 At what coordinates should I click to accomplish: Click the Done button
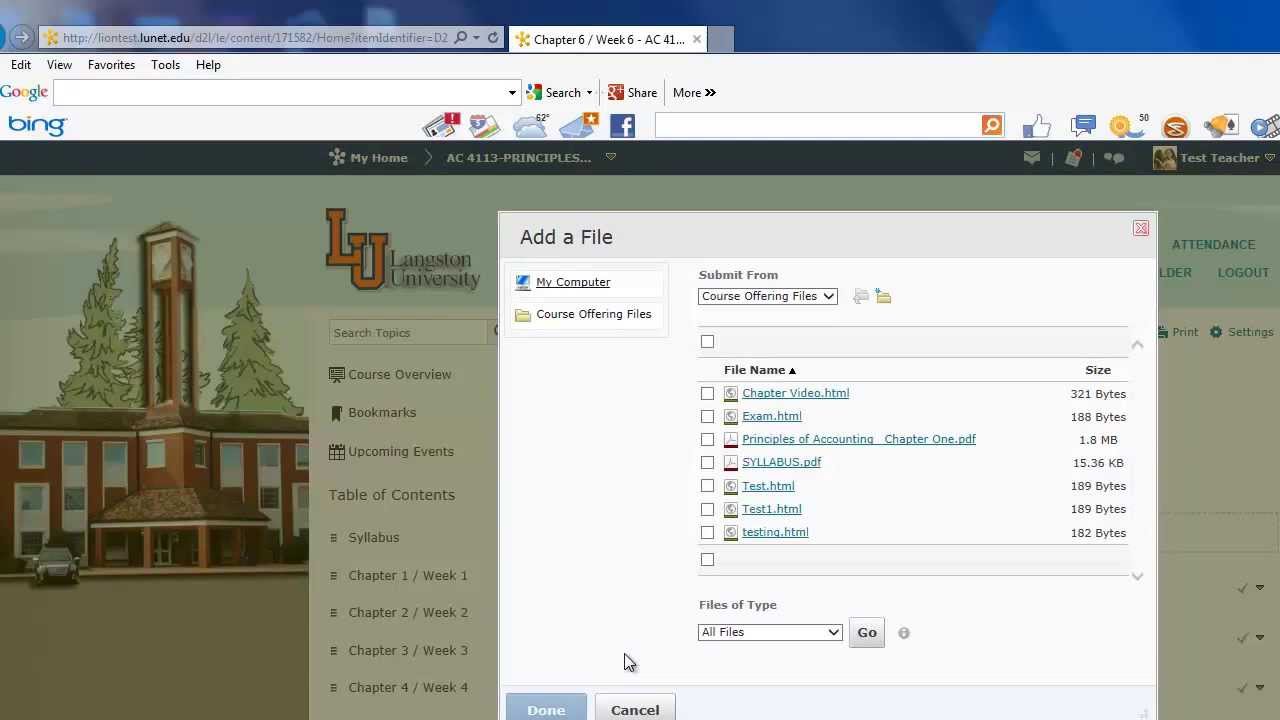click(x=546, y=710)
